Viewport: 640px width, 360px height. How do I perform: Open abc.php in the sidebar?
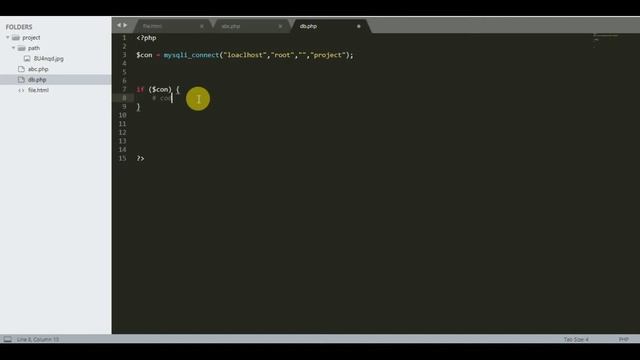[x=38, y=69]
